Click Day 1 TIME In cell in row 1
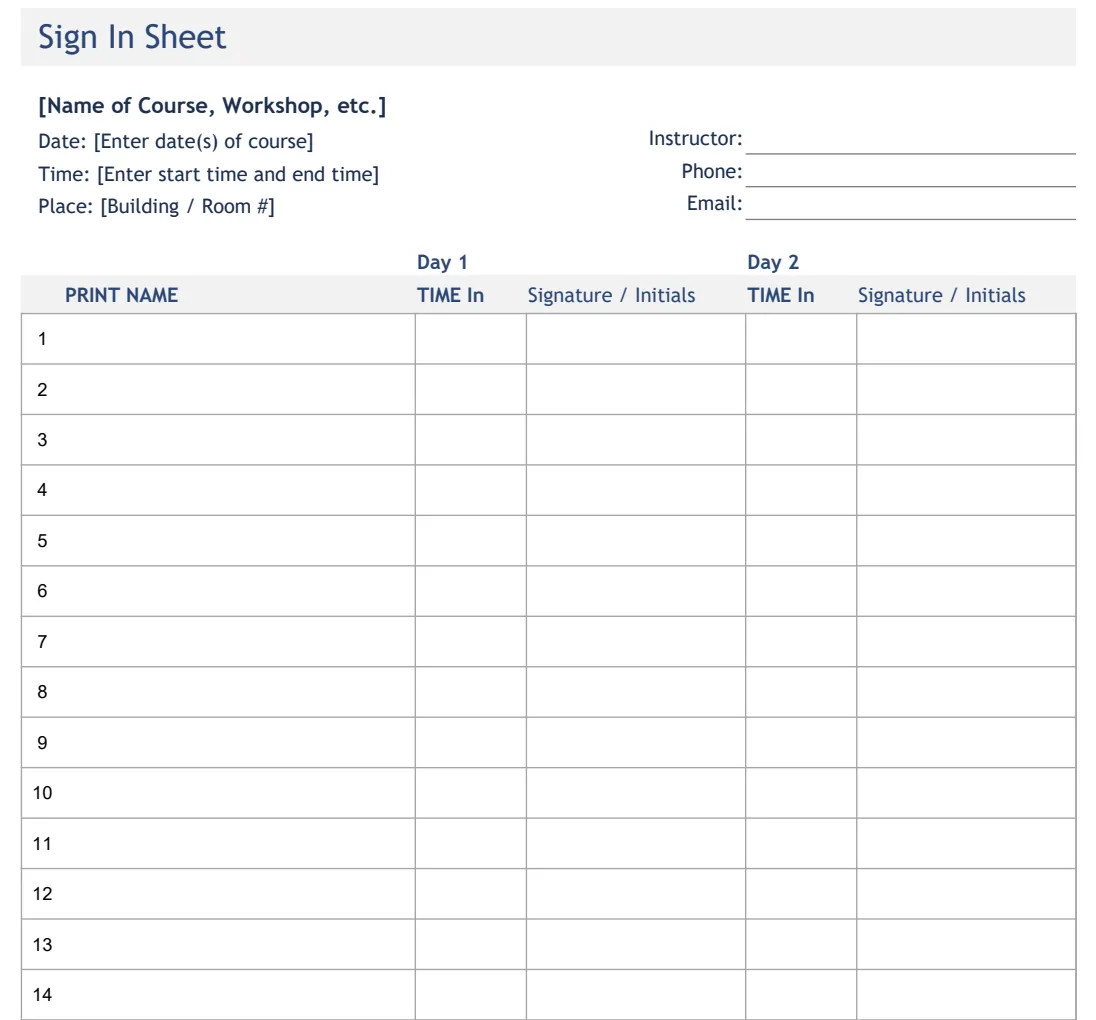This screenshot has height=1020, width=1096. coord(470,339)
